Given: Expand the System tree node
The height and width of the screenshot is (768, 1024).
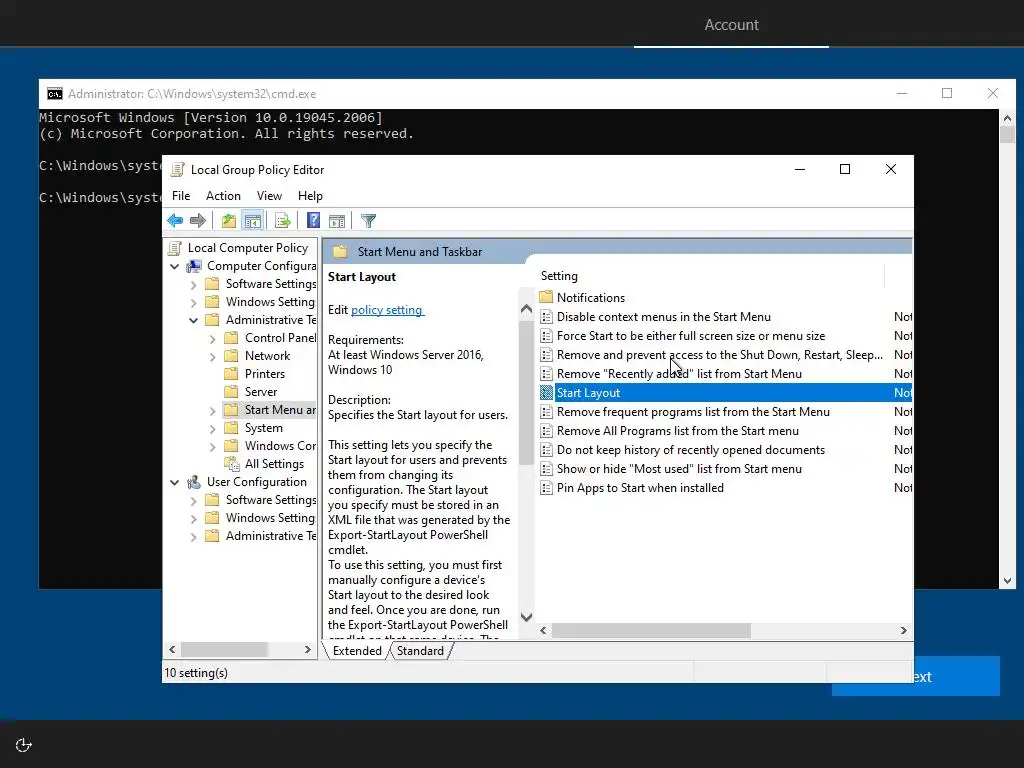Looking at the screenshot, I should point(212,428).
